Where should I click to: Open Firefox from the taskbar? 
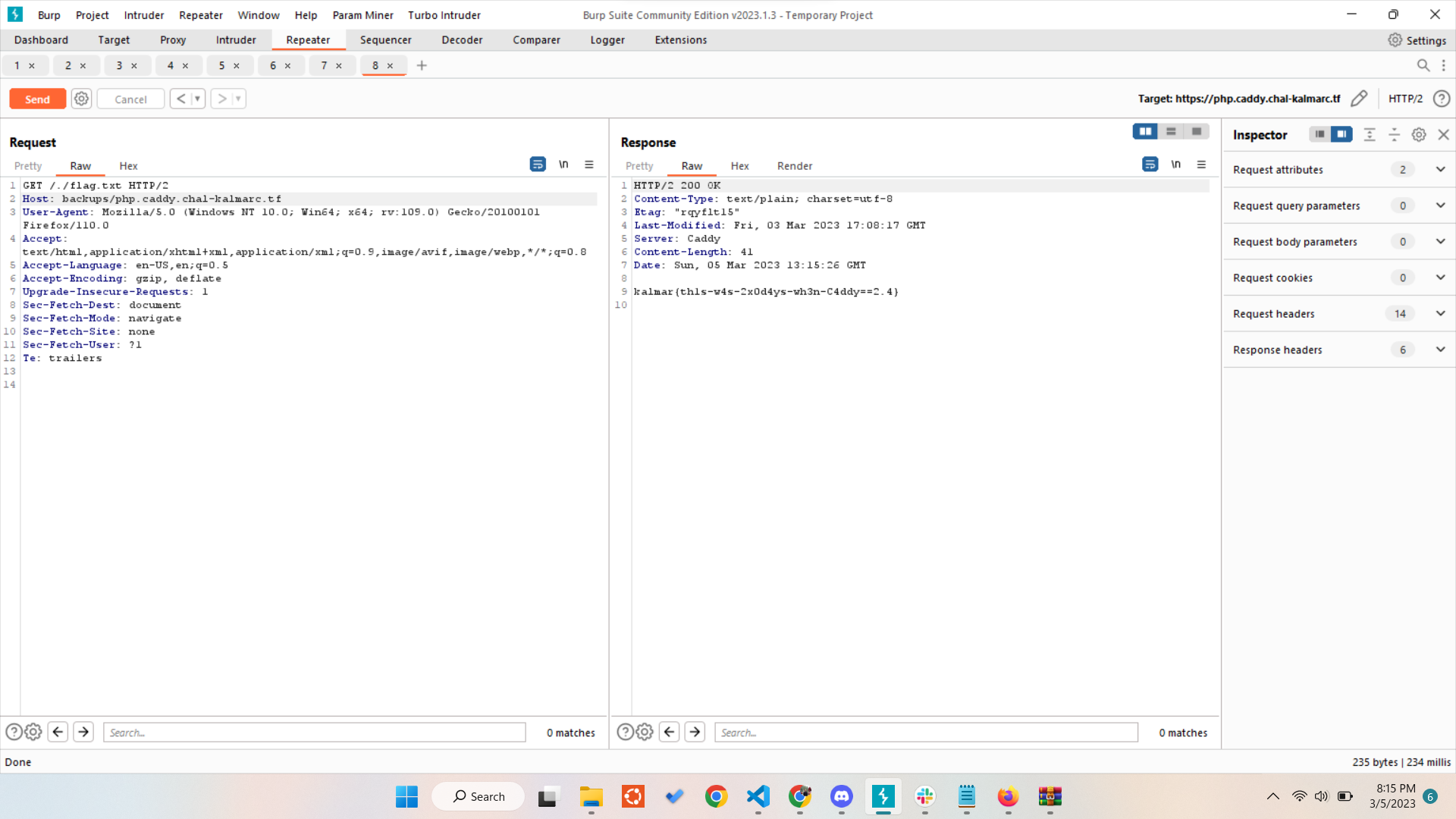(1008, 796)
